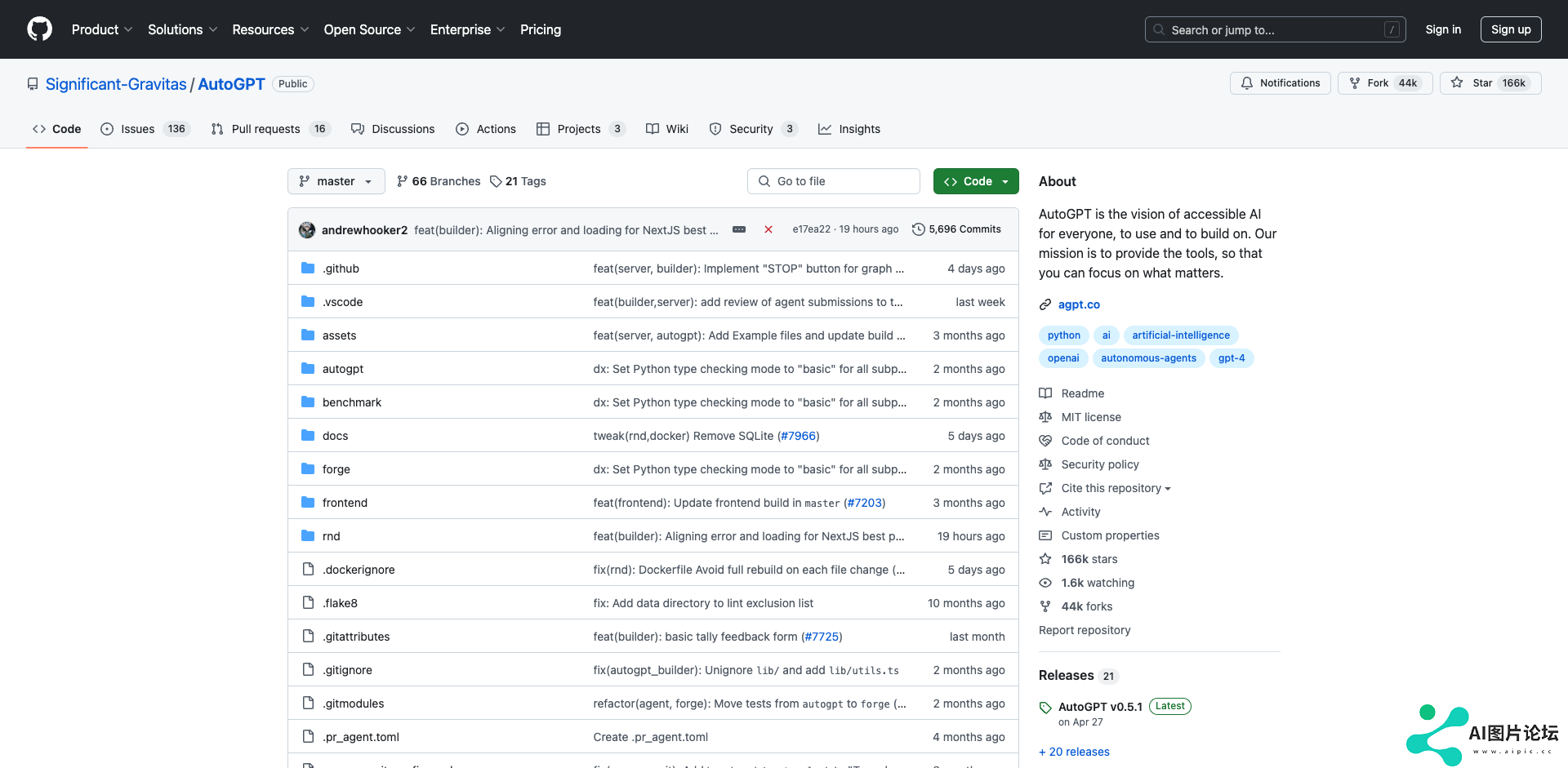This screenshot has height=768, width=1568.
Task: Open the .gitignore file
Action: [347, 670]
